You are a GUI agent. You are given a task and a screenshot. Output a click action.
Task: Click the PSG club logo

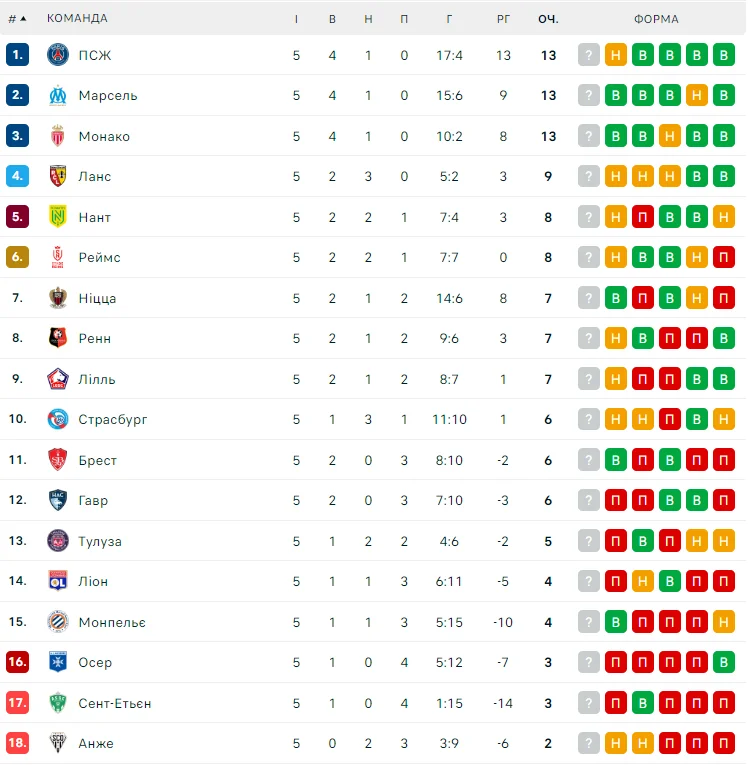[x=57, y=55]
